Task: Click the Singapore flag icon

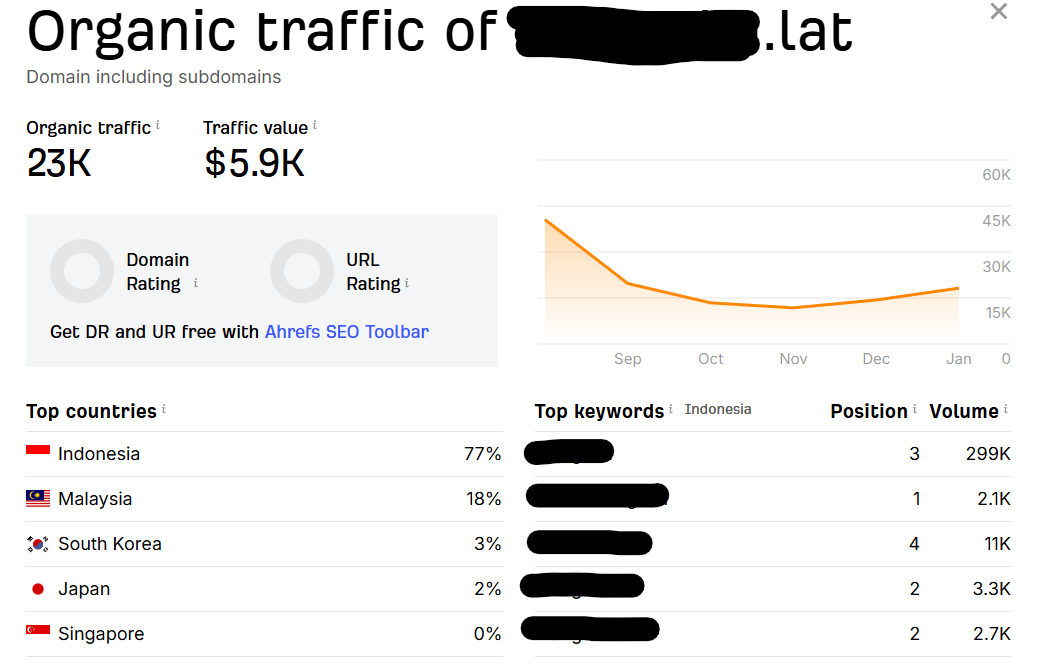Action: click(38, 634)
